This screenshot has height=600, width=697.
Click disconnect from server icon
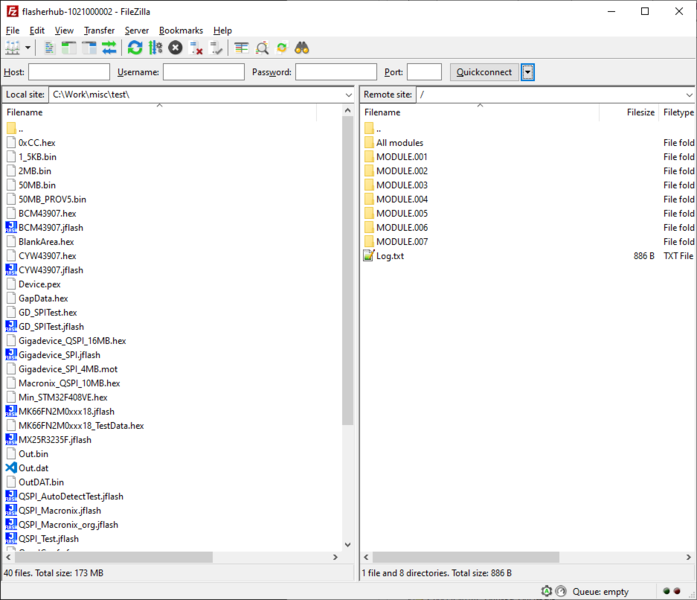click(197, 48)
